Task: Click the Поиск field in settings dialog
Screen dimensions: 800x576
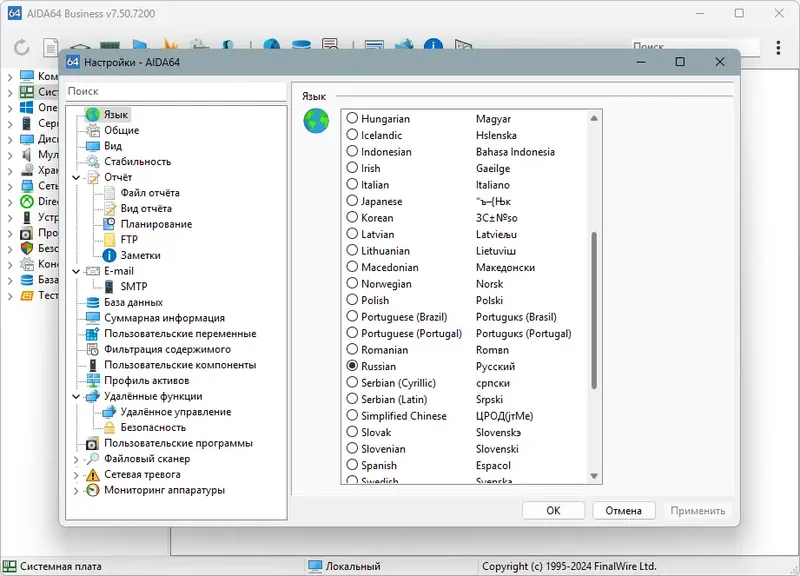Action: [x=176, y=91]
